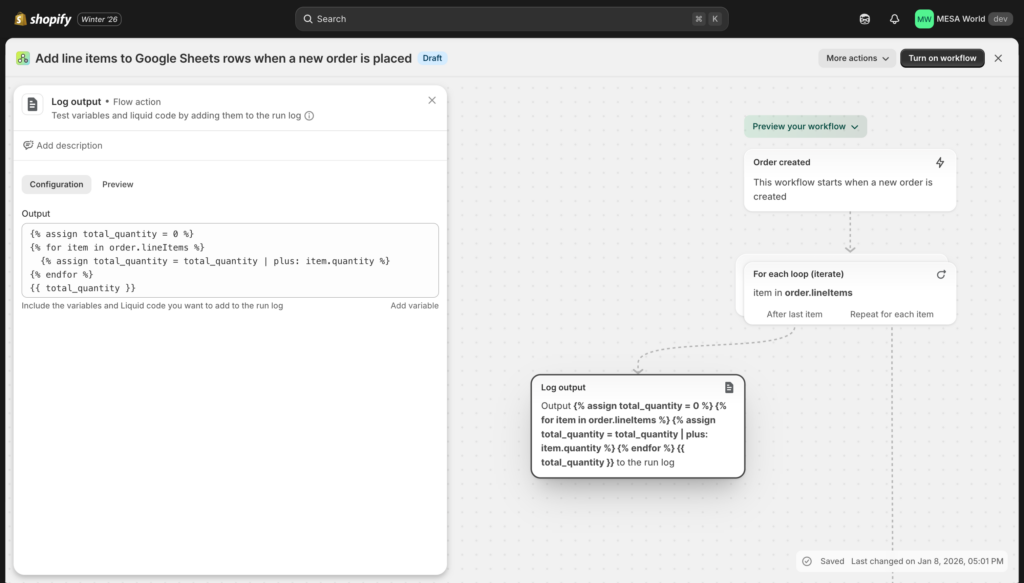This screenshot has width=1024, height=583.
Task: Click the Shopify logo
Action: click(42, 19)
